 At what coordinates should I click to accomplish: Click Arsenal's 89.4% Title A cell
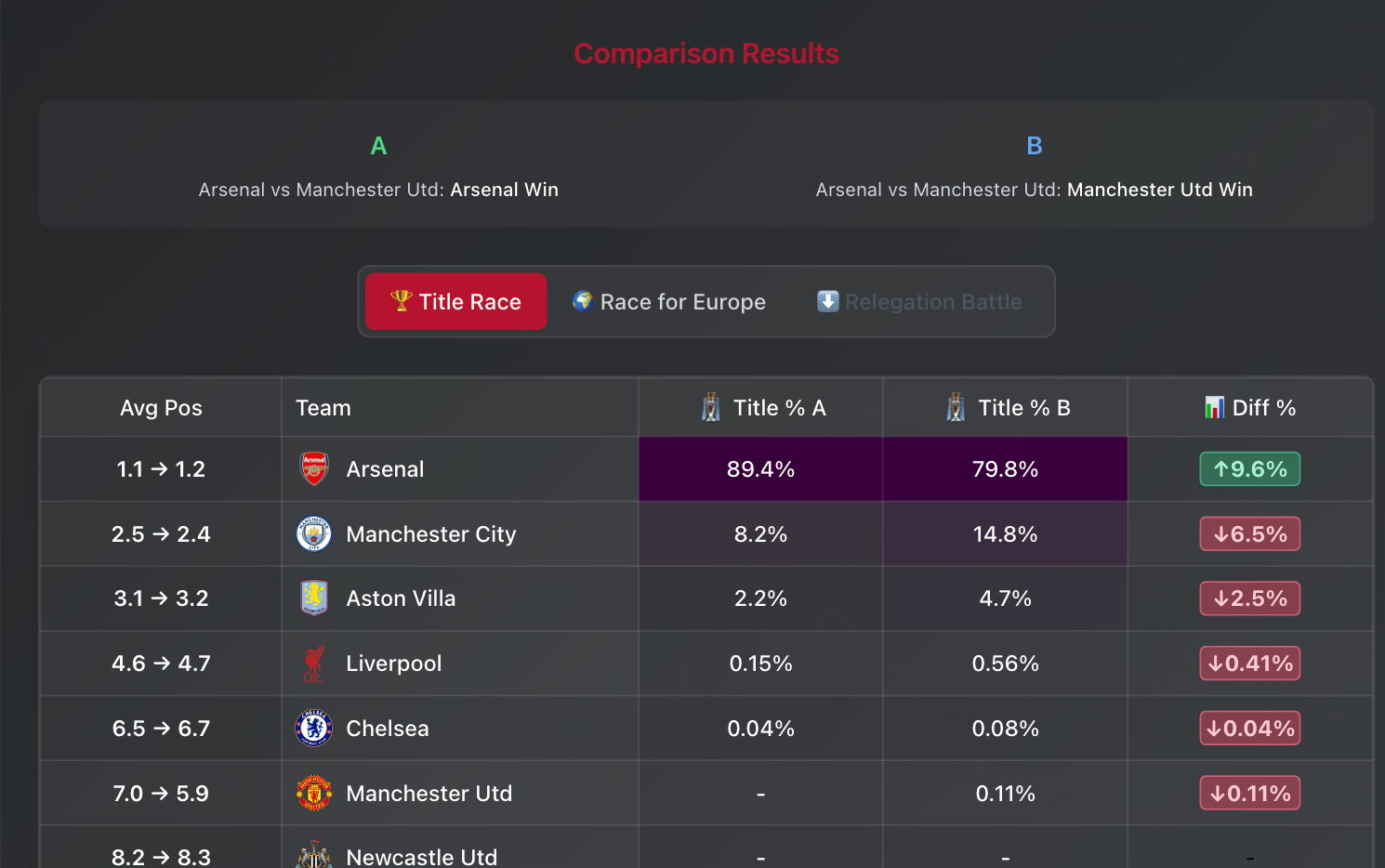pyautogui.click(x=760, y=469)
